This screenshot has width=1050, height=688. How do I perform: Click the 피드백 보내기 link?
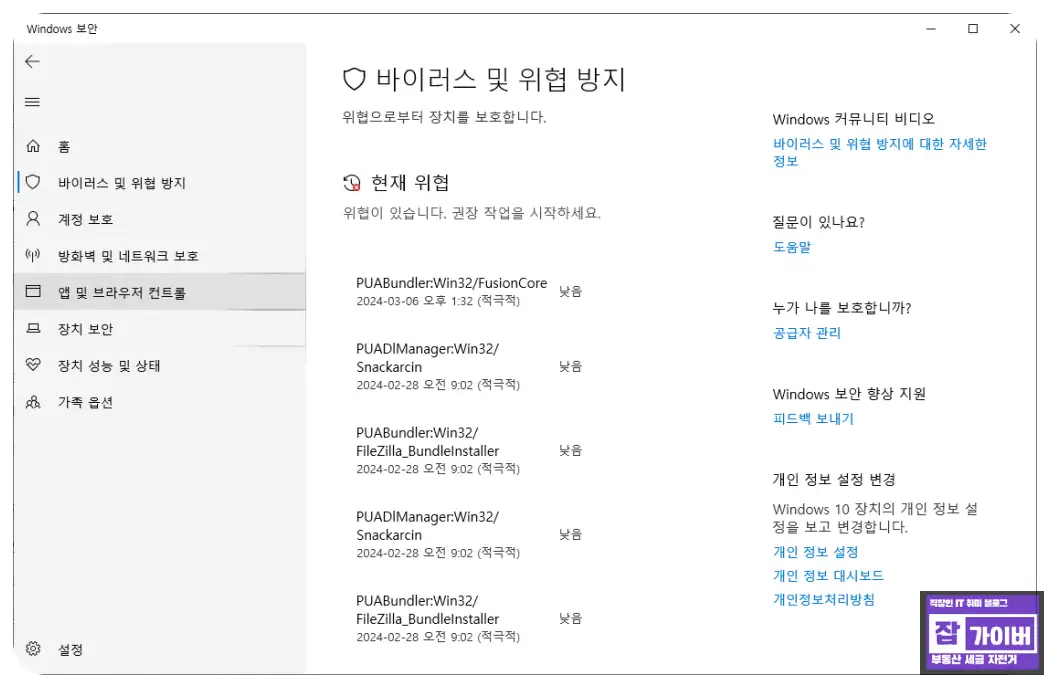click(x=814, y=418)
